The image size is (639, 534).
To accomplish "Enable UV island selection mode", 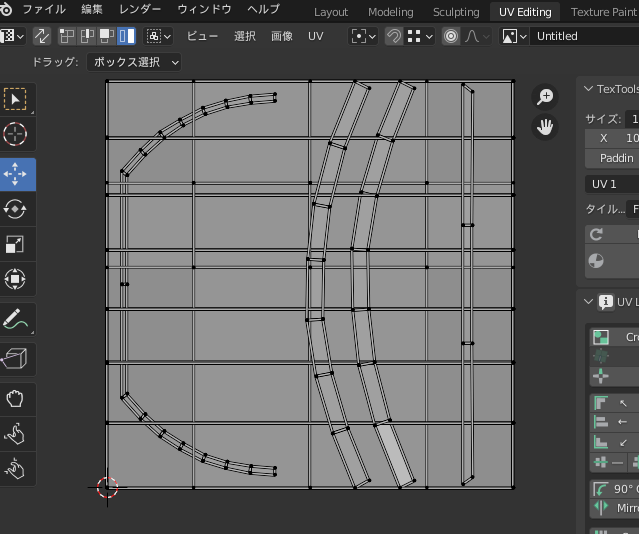I will click(126, 36).
